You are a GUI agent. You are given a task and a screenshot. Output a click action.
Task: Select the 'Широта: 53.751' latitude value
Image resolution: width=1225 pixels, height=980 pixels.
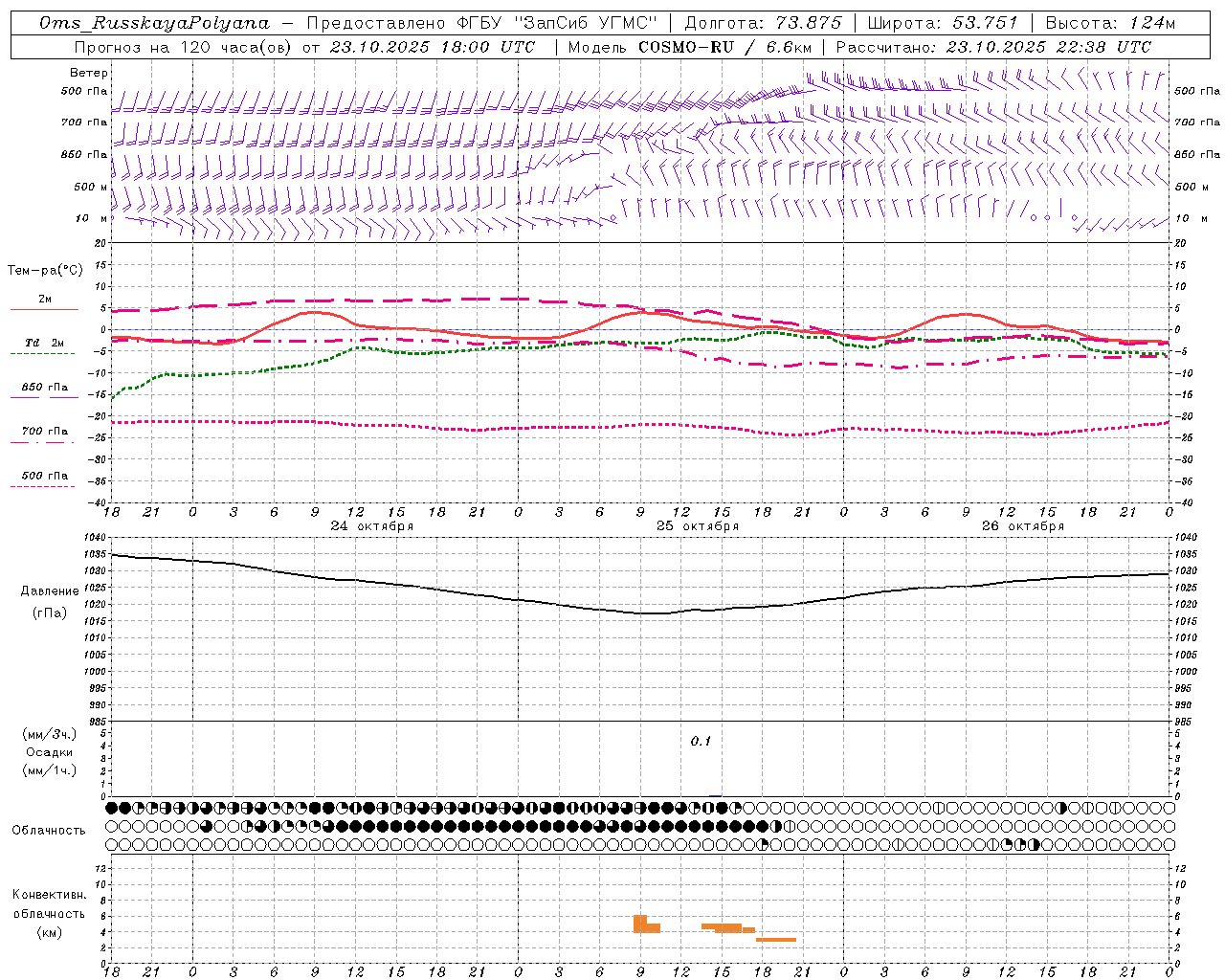pos(944,23)
